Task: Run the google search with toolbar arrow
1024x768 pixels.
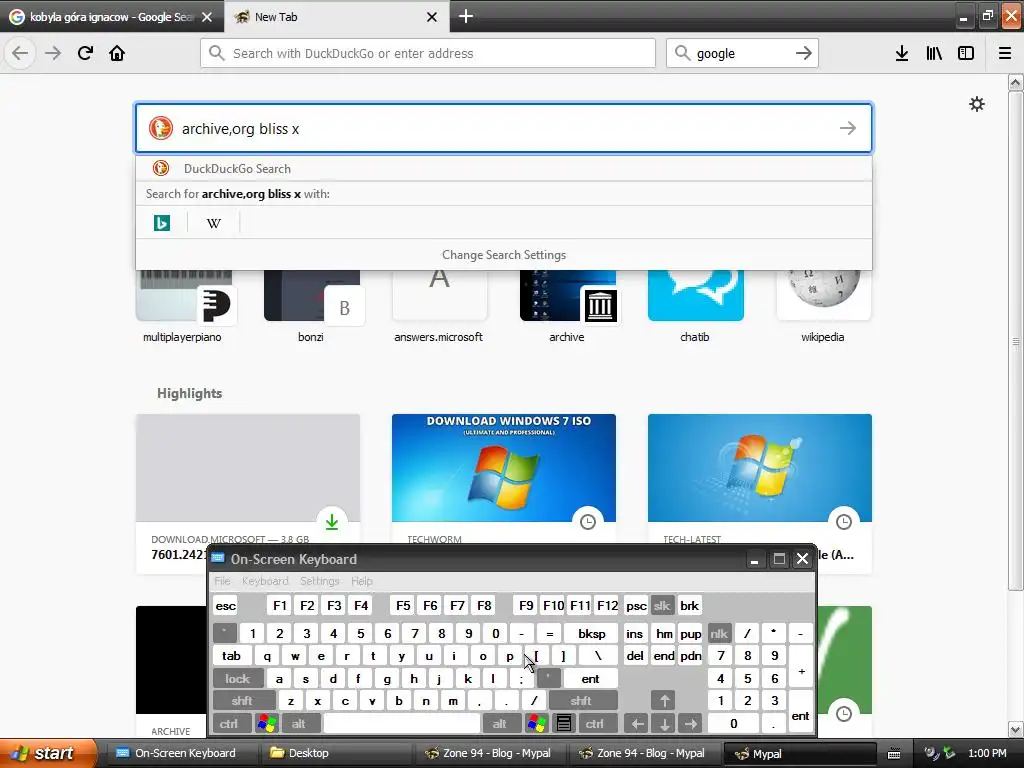Action: (804, 53)
